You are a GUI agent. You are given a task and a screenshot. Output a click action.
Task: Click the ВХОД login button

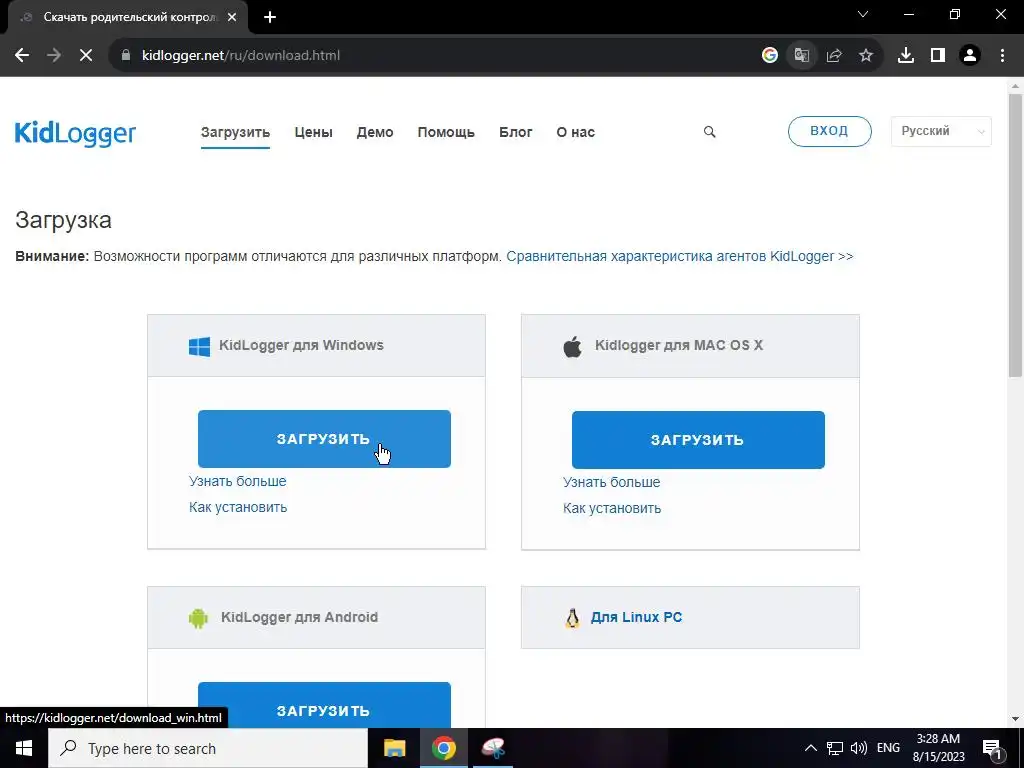[x=829, y=131]
